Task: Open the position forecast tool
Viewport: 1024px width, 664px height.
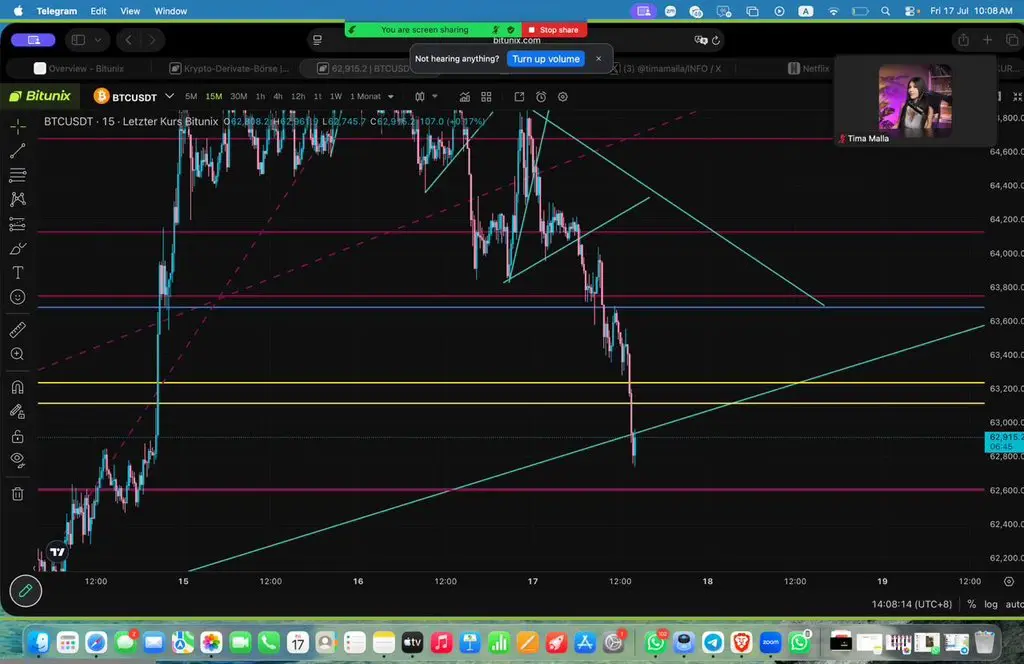Action: coord(18,224)
